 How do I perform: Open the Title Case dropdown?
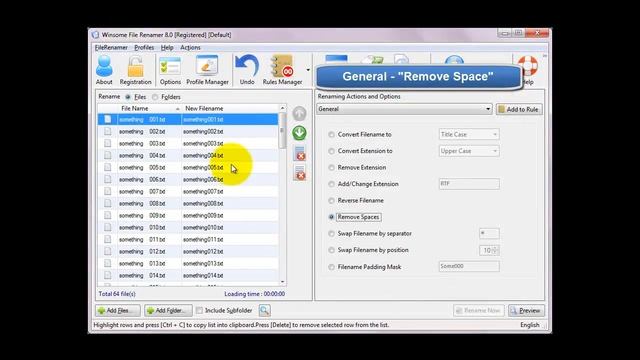click(x=469, y=134)
